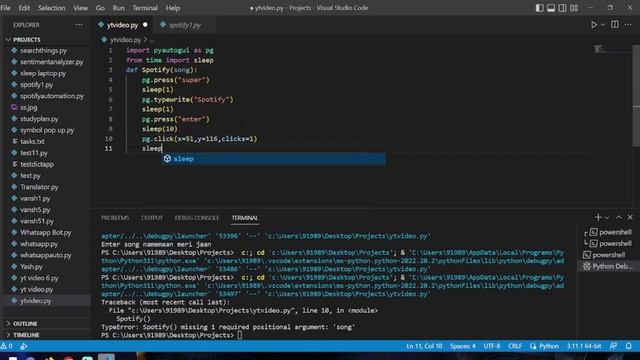This screenshot has height=360, width=640.
Task: Open searchthings.py in Explorer
Action: (43, 51)
